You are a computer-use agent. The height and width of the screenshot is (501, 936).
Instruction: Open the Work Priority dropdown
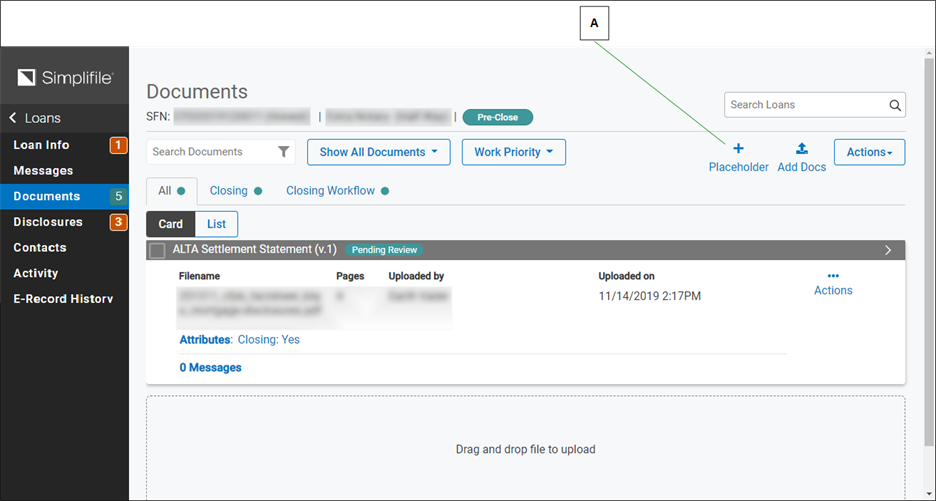[x=513, y=152]
